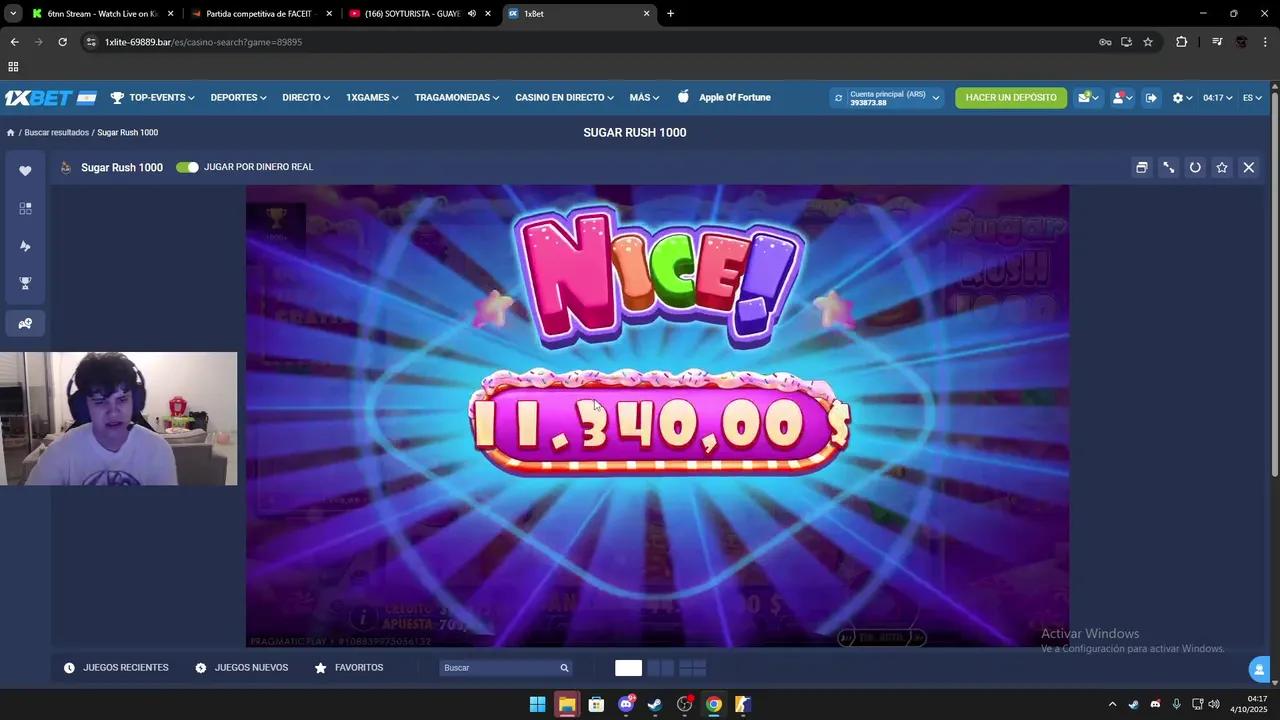This screenshot has height=720, width=1280.
Task: Open Steam from the taskbar
Action: pyautogui.click(x=655, y=705)
